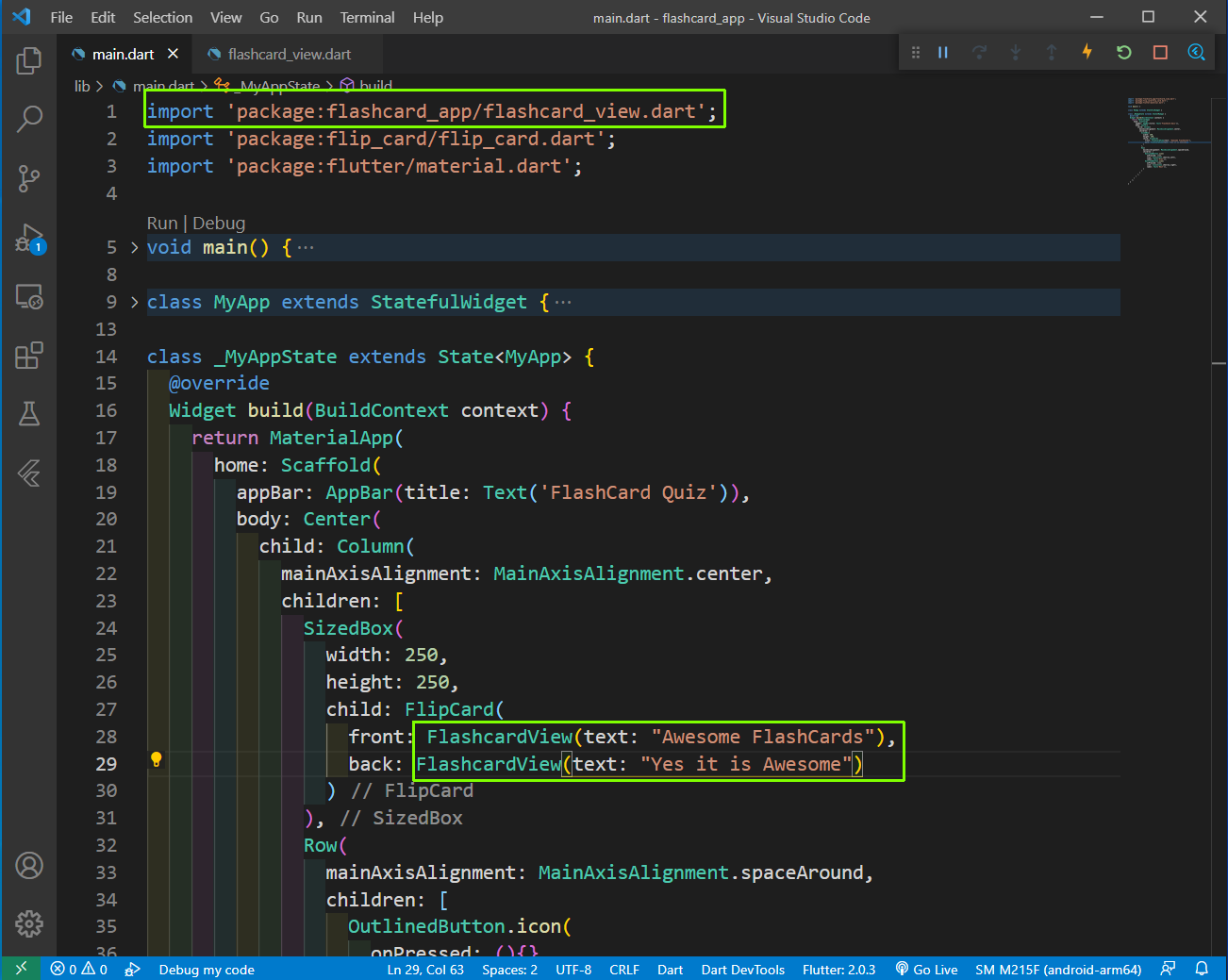Open remote window indicator in status bar
This screenshot has width=1228, height=980.
[21, 969]
